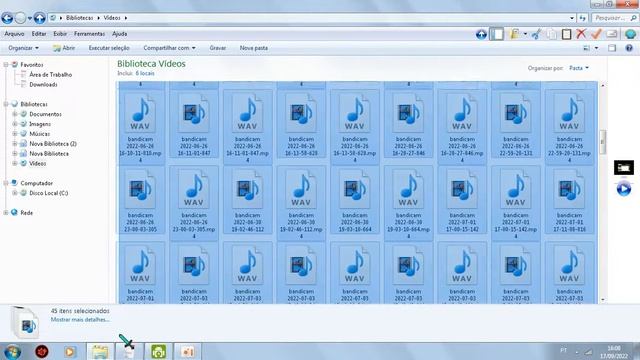Click the yellow padlock folder toolbar icon
The width and height of the screenshot is (640, 360).
(515, 34)
